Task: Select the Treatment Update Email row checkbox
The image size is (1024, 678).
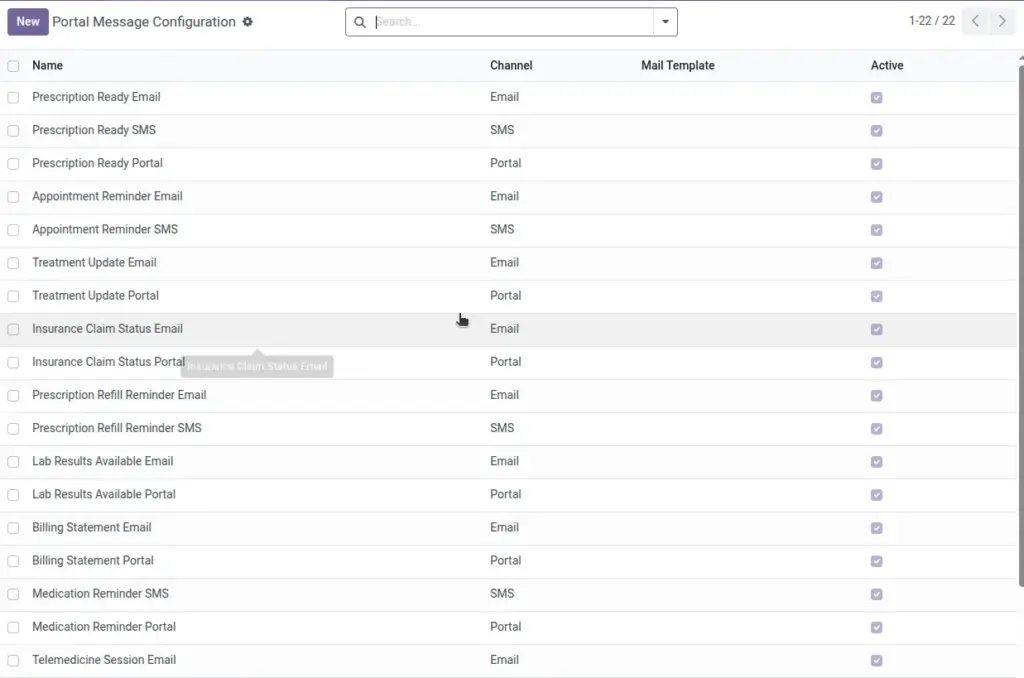Action: coord(13,263)
